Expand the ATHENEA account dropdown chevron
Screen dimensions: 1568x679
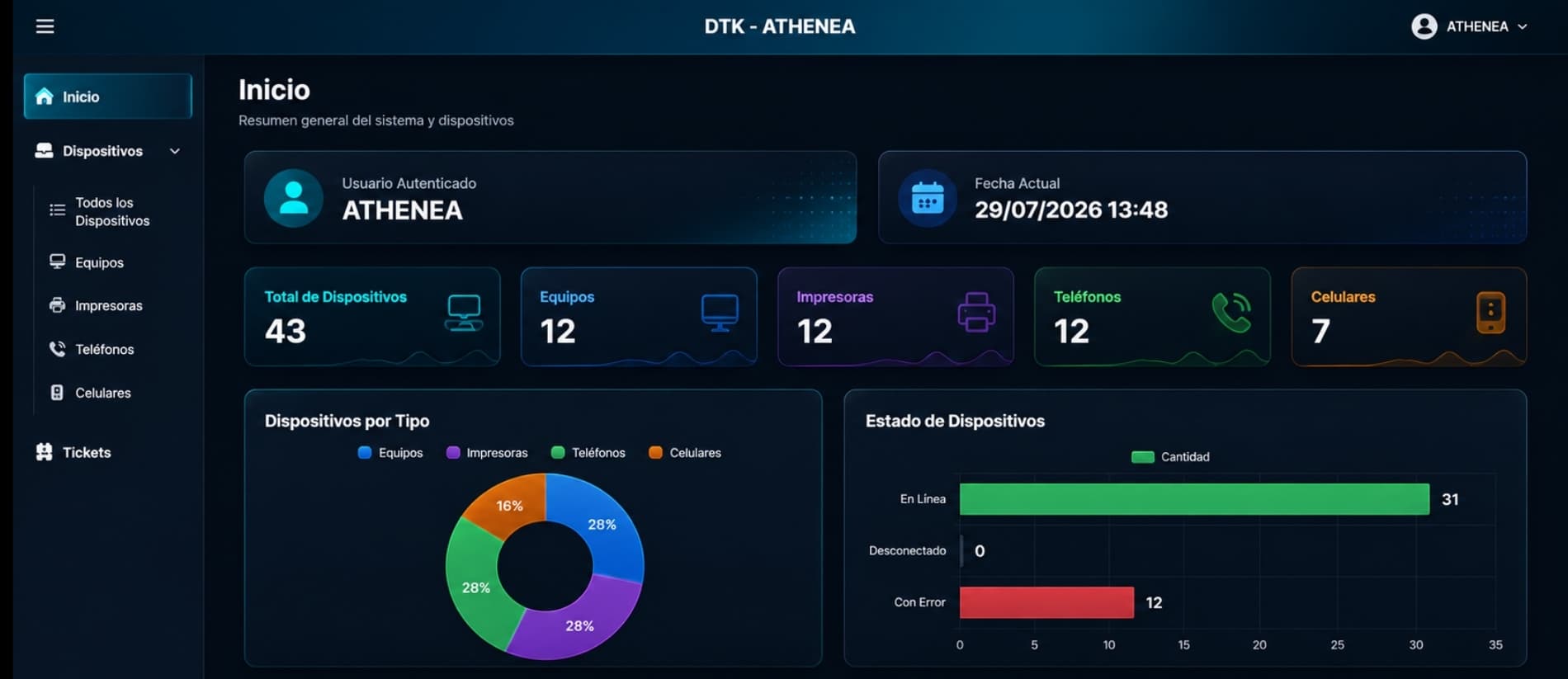click(1522, 26)
